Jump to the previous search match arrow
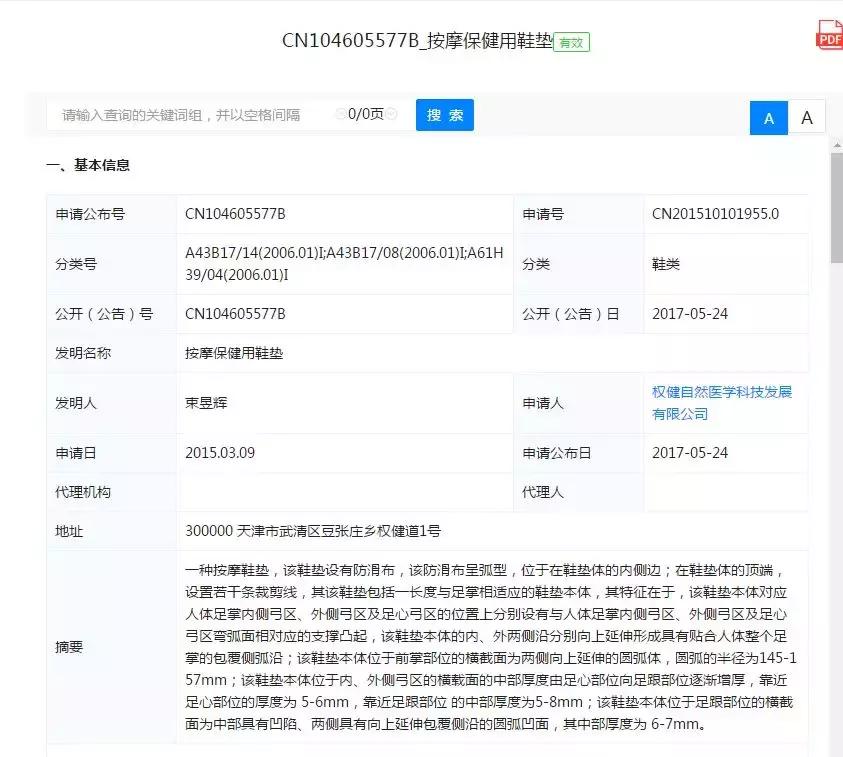This screenshot has width=843, height=757. pos(340,114)
